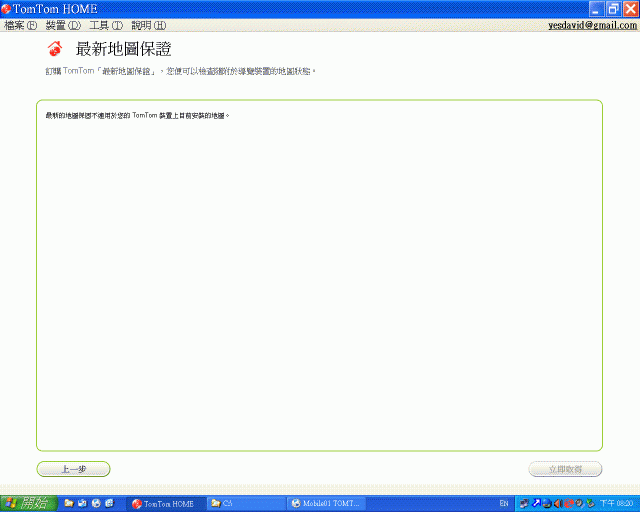The width and height of the screenshot is (640, 512).
Task: Click the gray round tray icon
Action: pos(579,503)
